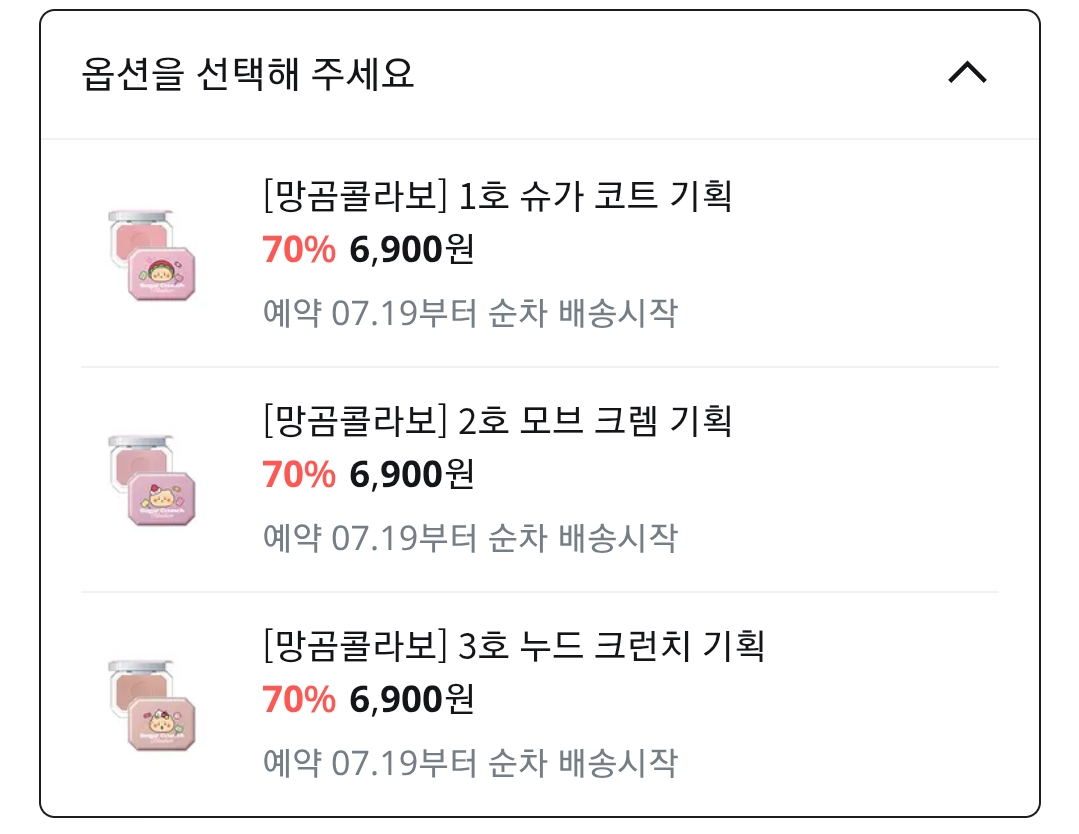
Task: Click the 옵션을 선택해 주세요 dropdown header
Action: click(x=540, y=74)
